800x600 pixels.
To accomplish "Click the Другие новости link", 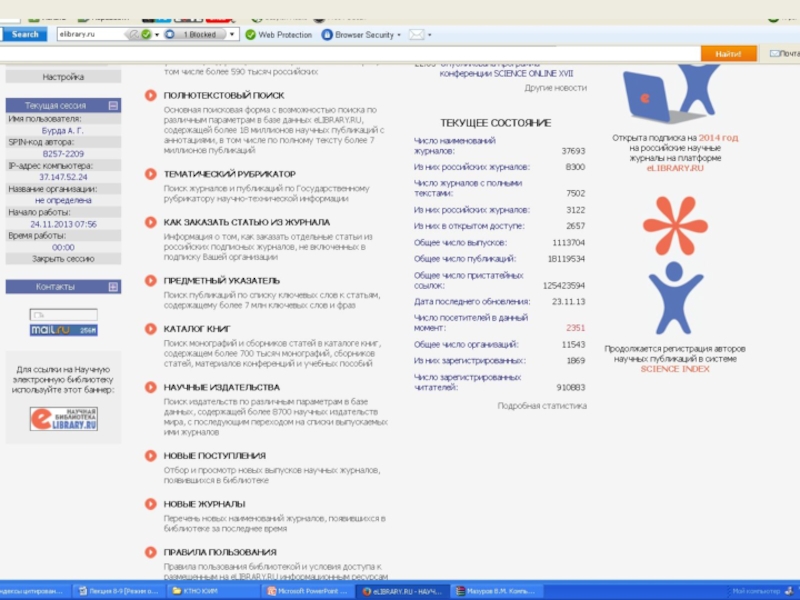I will pyautogui.click(x=555, y=88).
